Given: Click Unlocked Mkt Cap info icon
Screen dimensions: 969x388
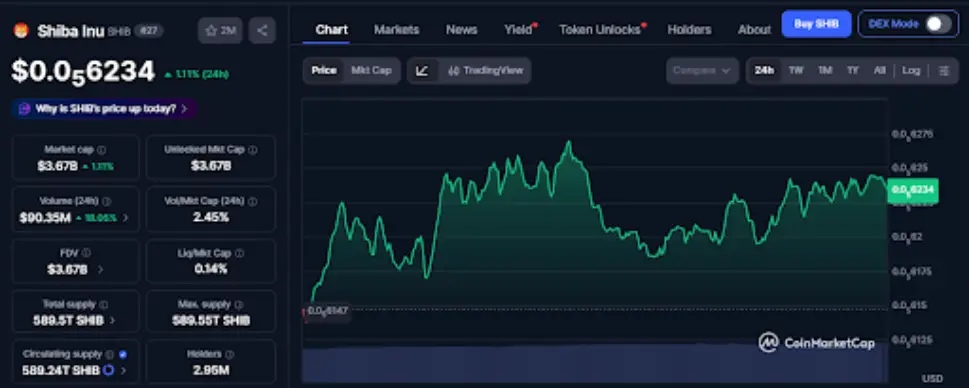Looking at the screenshot, I should coord(253,150).
